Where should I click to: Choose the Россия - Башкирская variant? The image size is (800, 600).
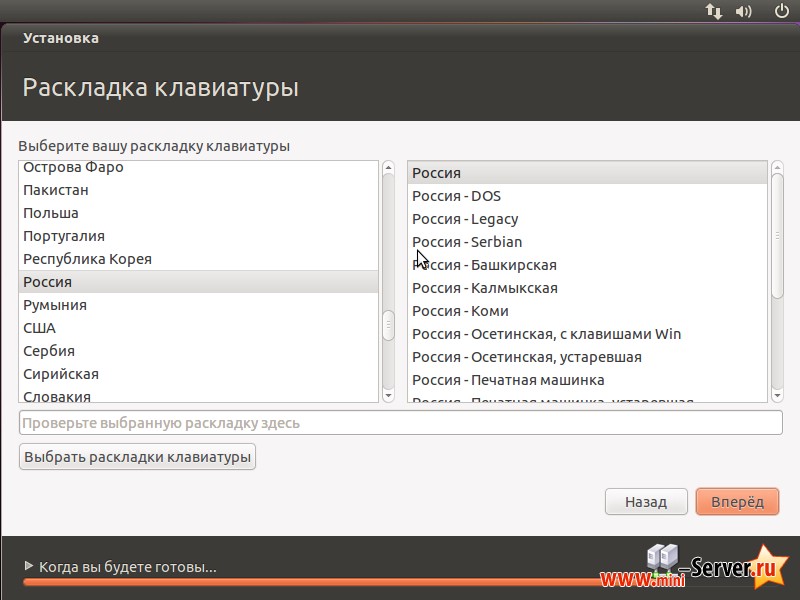(x=484, y=265)
